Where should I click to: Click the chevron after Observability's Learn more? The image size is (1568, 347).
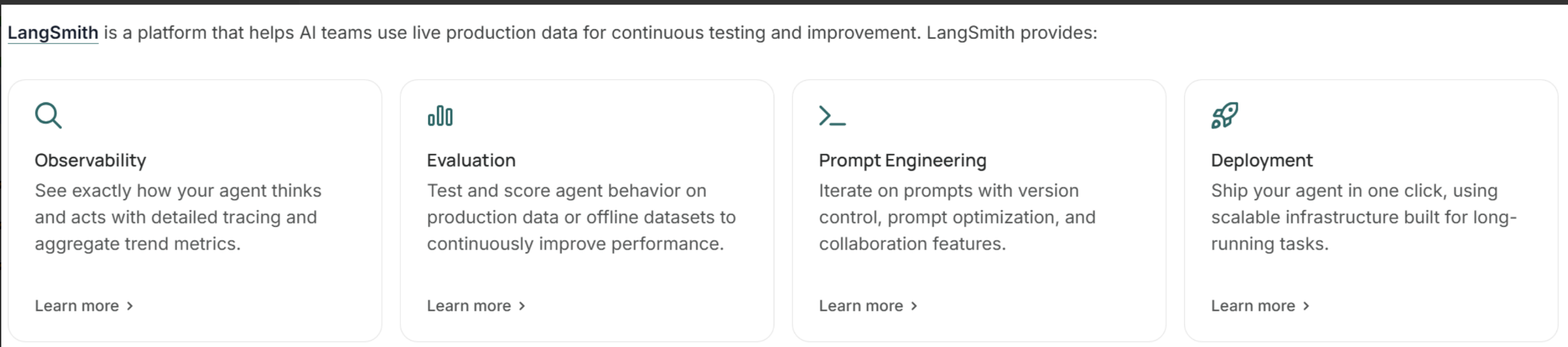pyautogui.click(x=130, y=306)
